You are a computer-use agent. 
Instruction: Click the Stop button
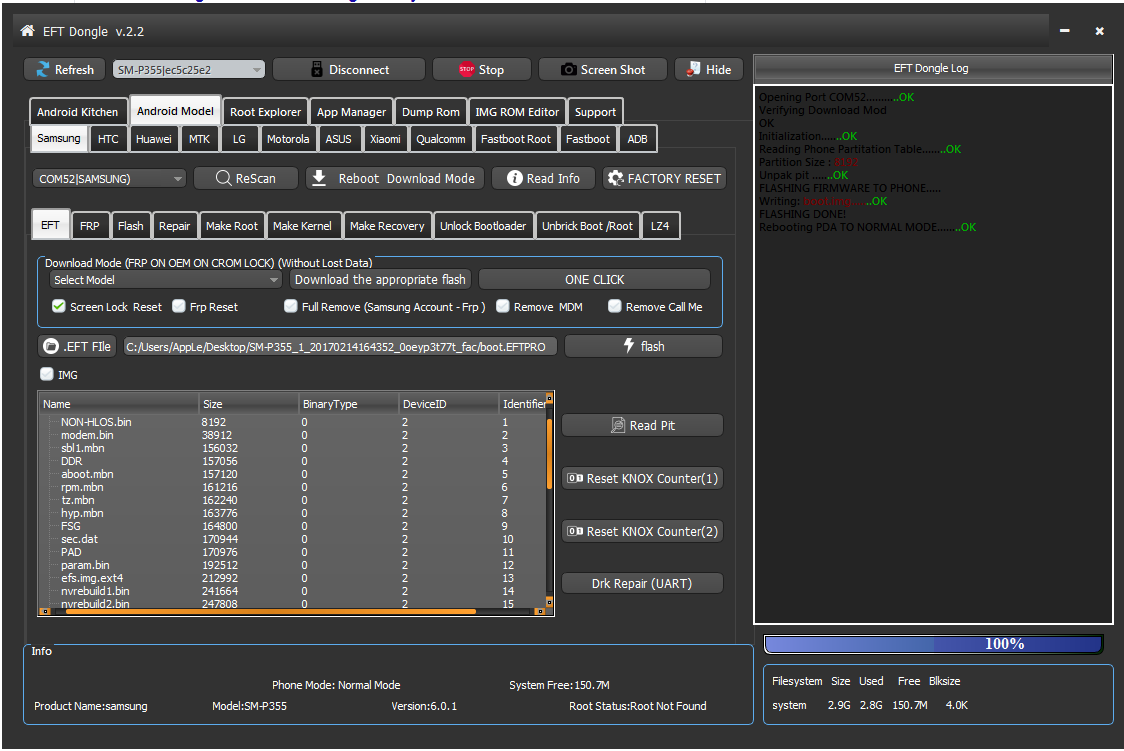tap(482, 70)
